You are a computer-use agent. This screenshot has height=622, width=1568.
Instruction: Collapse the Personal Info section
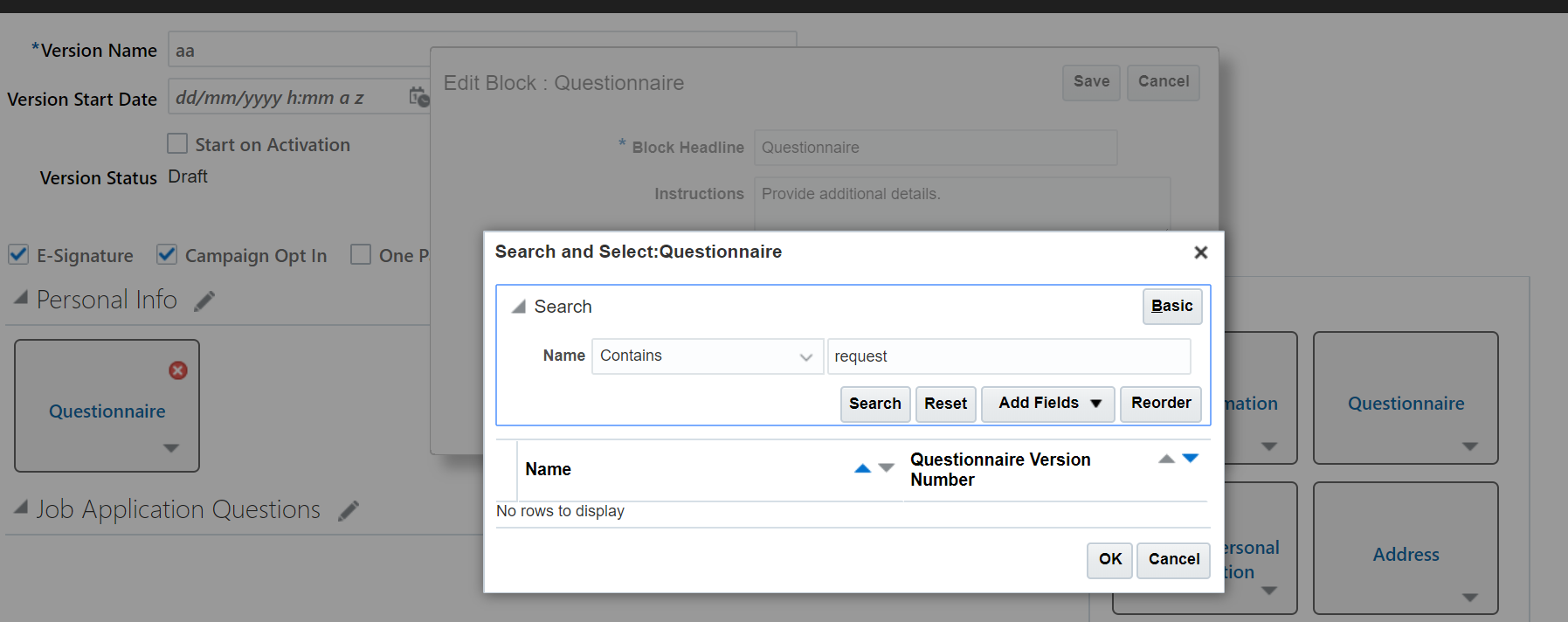(x=21, y=298)
